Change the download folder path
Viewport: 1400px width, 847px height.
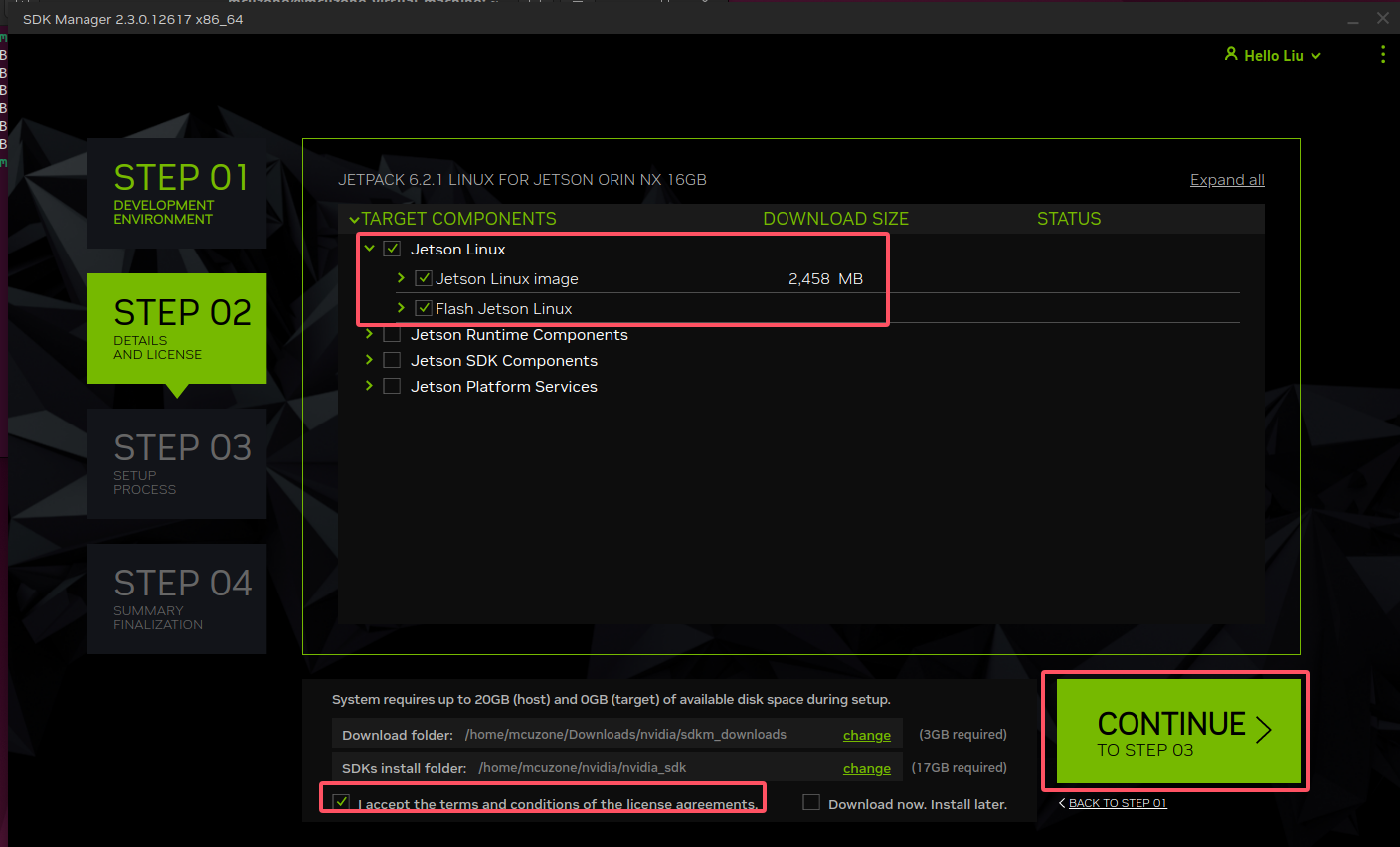pyautogui.click(x=867, y=735)
